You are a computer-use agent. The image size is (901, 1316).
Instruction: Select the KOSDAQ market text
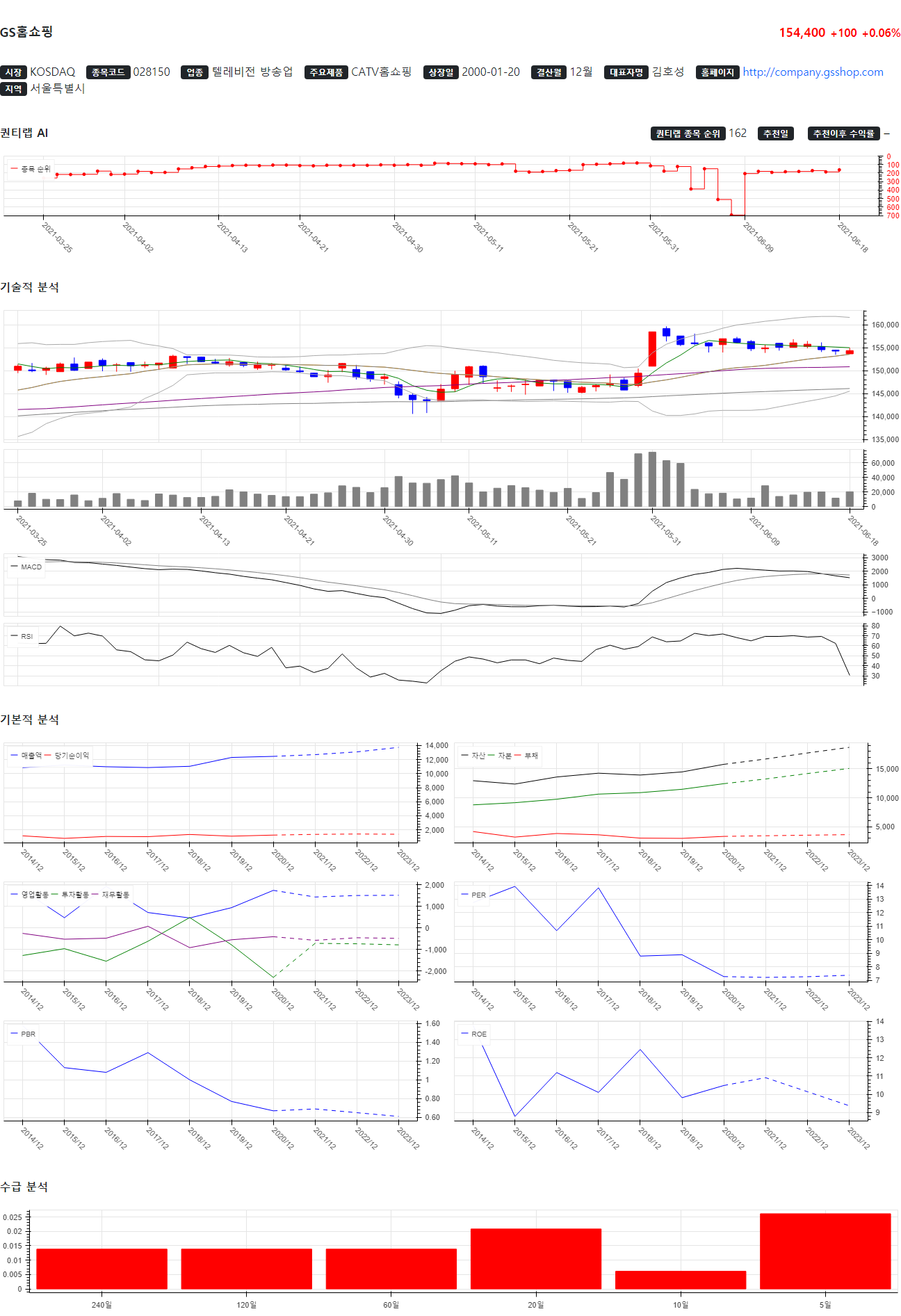(52, 72)
